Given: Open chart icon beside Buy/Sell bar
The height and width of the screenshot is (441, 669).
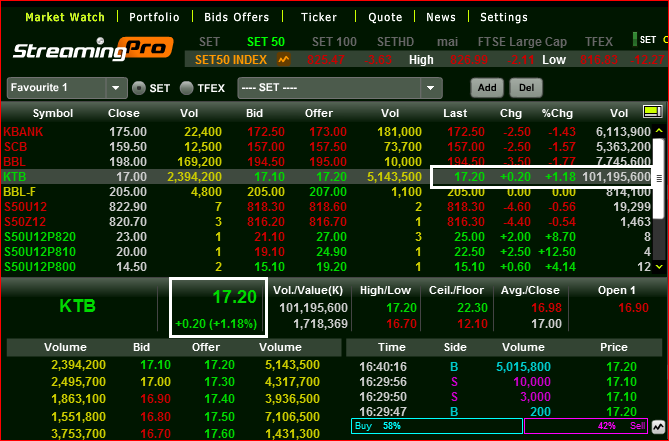Looking at the screenshot, I should click(x=658, y=426).
